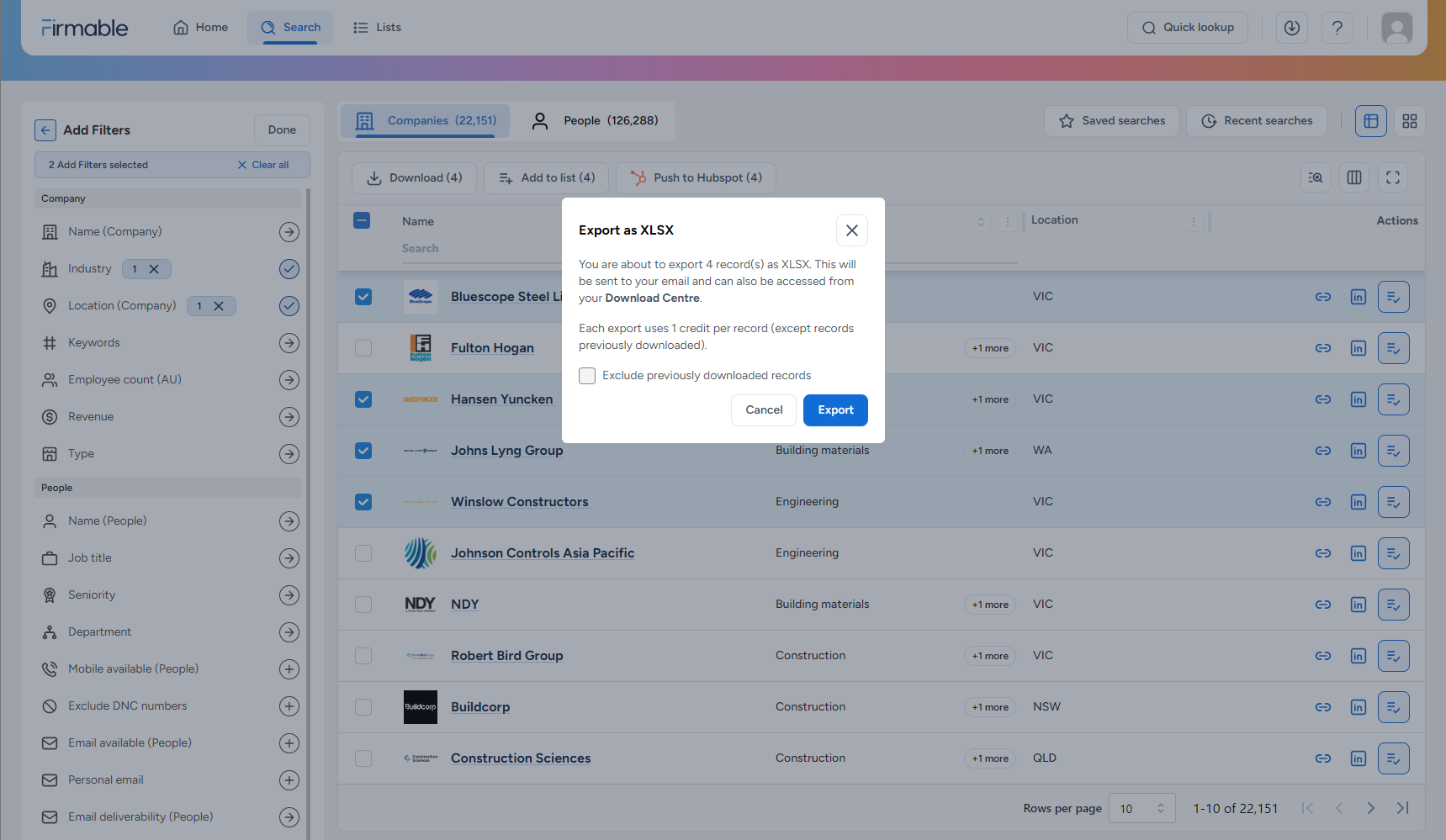Viewport: 1446px width, 840px height.
Task: Click the Add to list (4) button
Action: click(x=547, y=178)
